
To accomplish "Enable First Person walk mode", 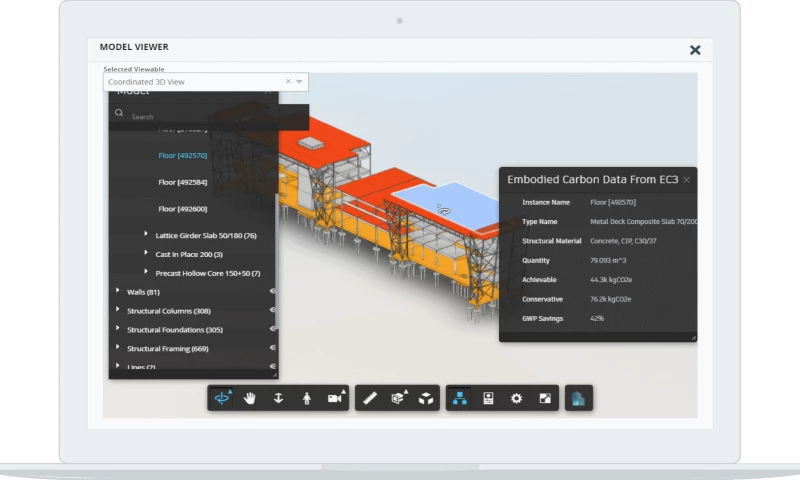I will 306,398.
